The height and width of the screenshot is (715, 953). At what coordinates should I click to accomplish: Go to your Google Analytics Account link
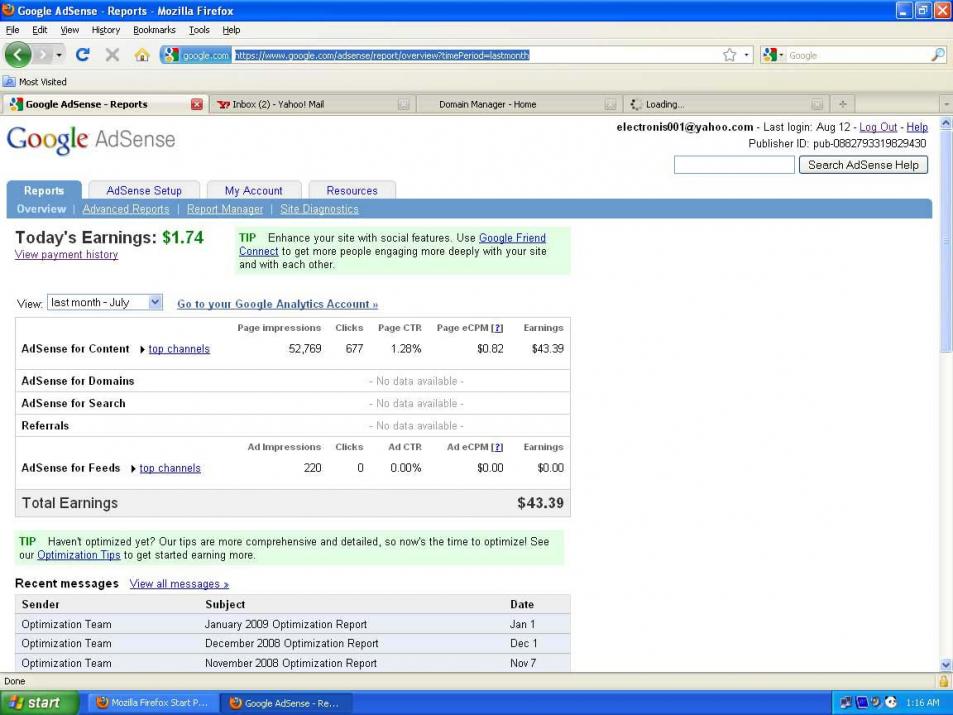pyautogui.click(x=277, y=304)
